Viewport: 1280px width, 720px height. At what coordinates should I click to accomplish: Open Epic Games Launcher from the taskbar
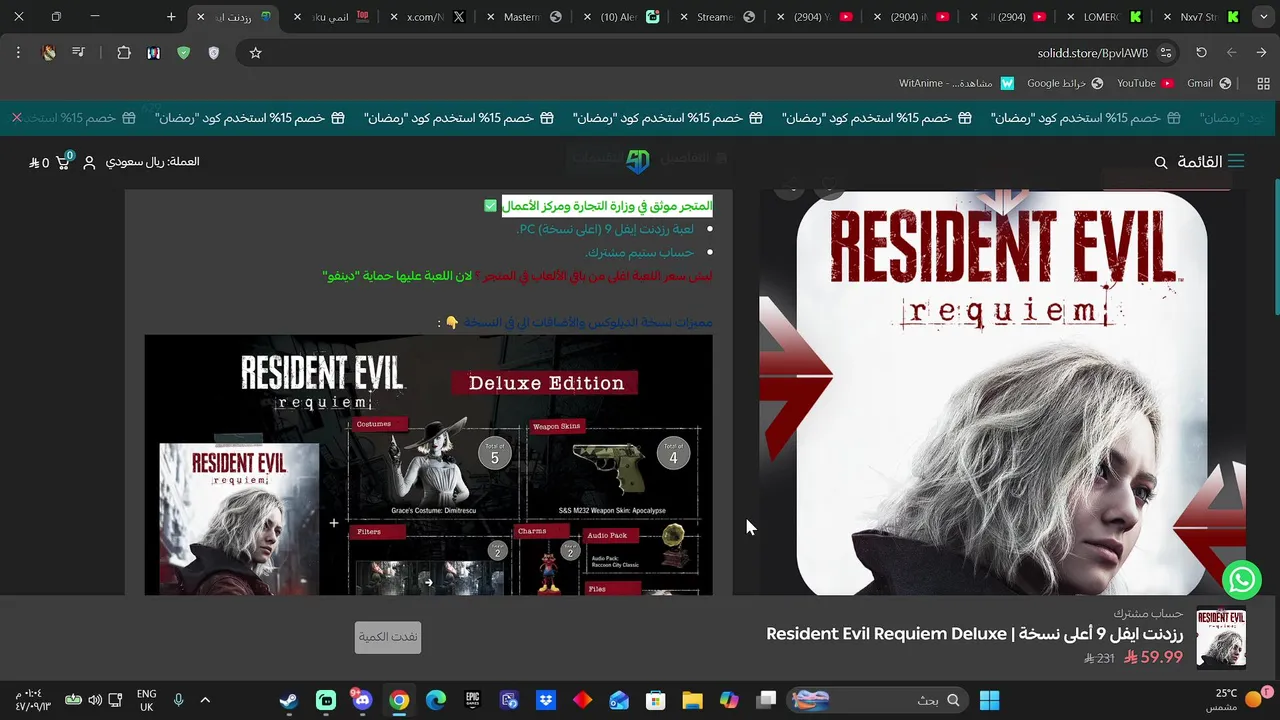point(473,700)
